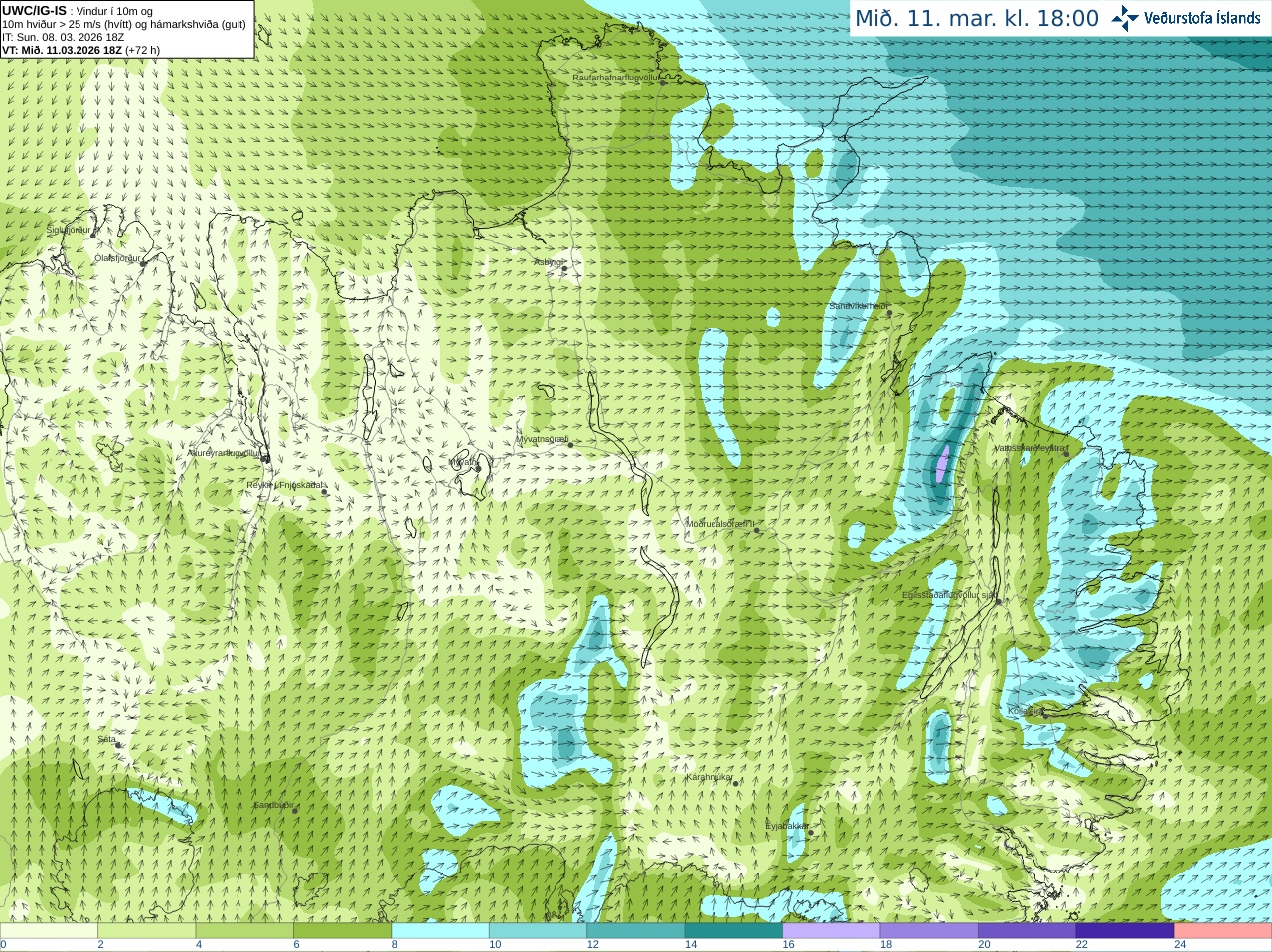Image resolution: width=1272 pixels, height=952 pixels.
Task: Click the UWC/IG-IS model title
Action: [x=34, y=10]
